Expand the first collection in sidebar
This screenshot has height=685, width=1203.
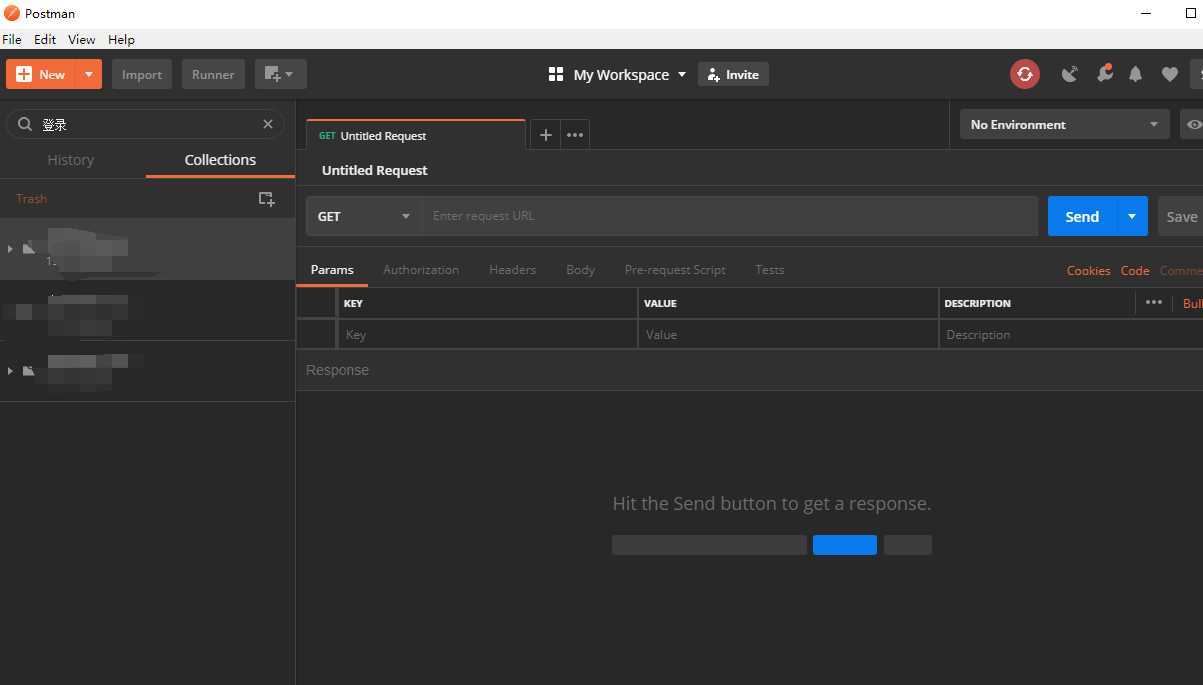[10, 248]
